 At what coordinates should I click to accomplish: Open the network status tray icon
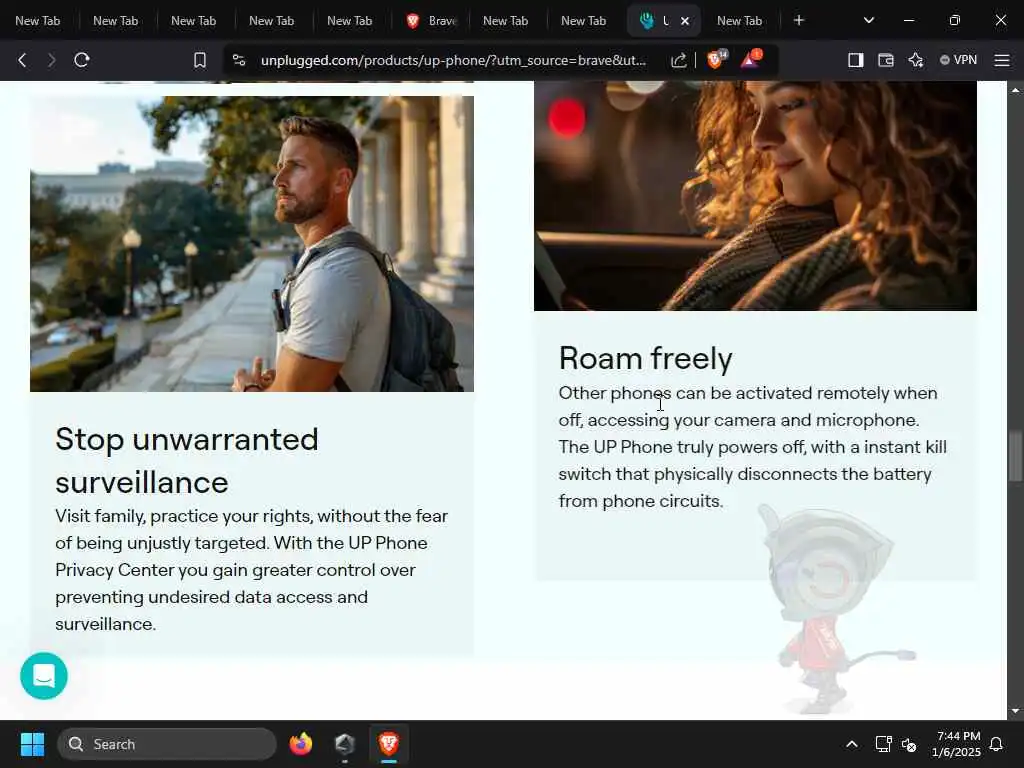click(x=883, y=744)
